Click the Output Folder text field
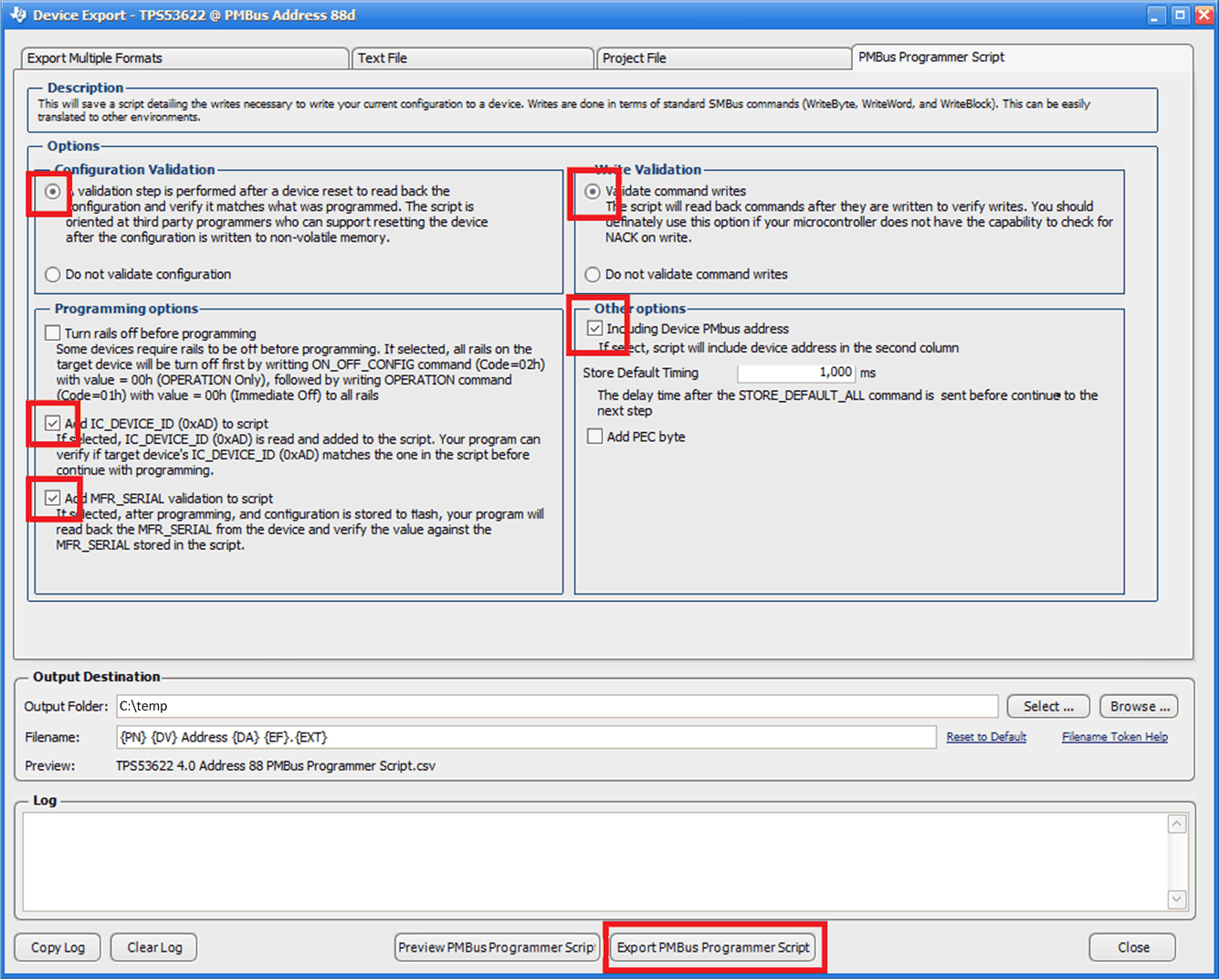1219x980 pixels. pos(556,706)
